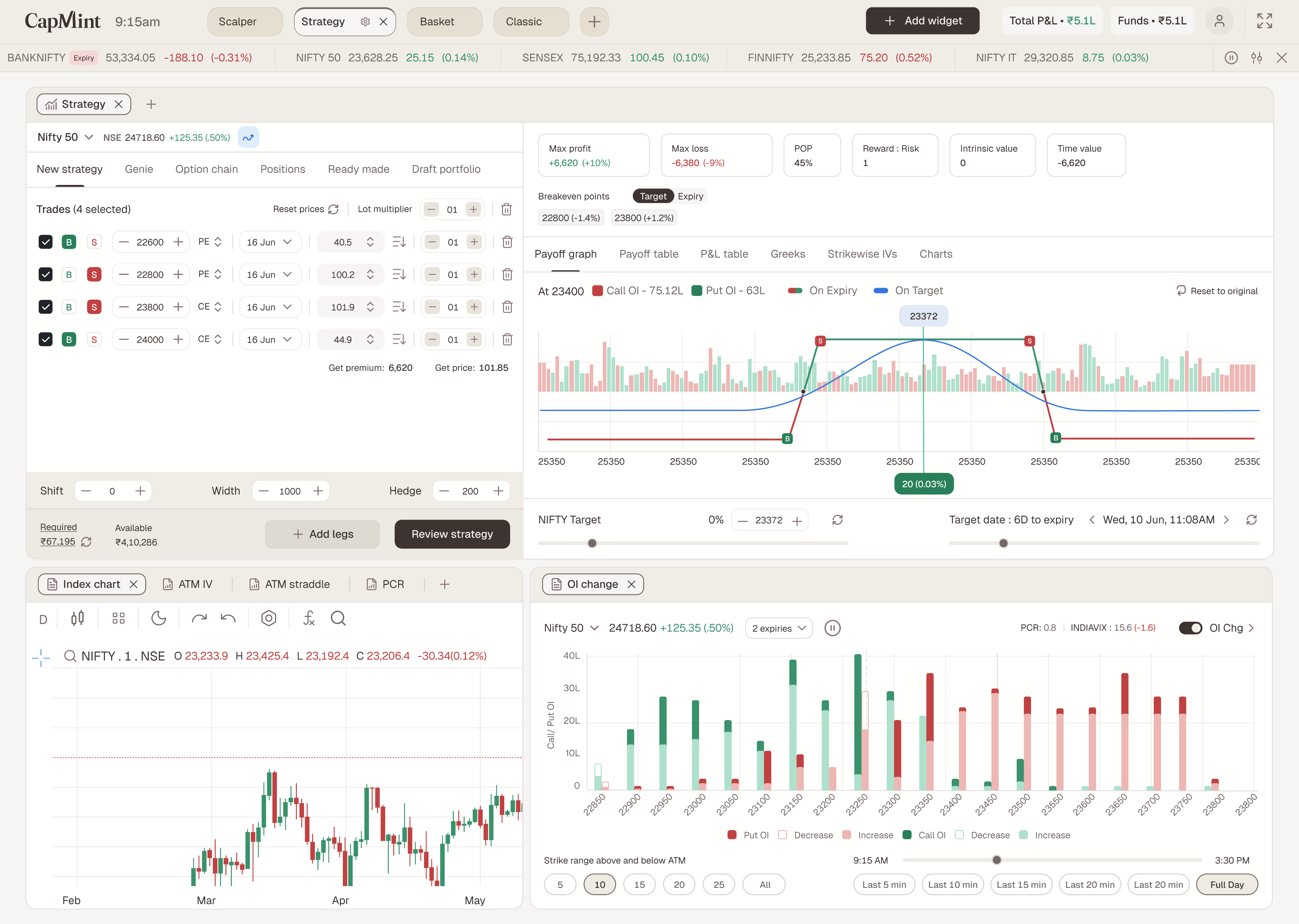Select strike range 15 button
This screenshot has width=1299, height=924.
click(x=639, y=885)
